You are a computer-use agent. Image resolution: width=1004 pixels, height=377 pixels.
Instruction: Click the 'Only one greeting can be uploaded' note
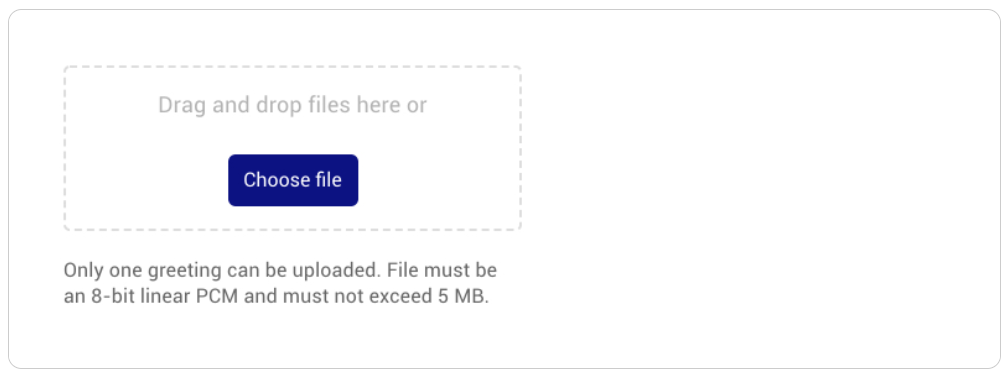coord(222,270)
